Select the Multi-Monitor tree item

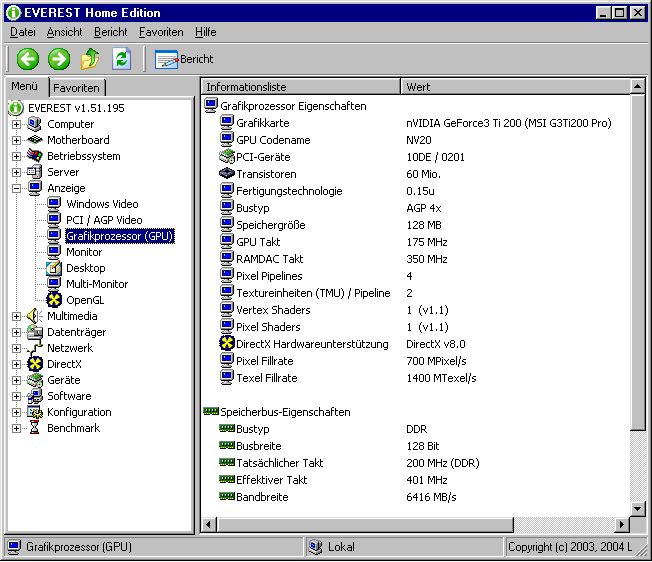click(97, 284)
